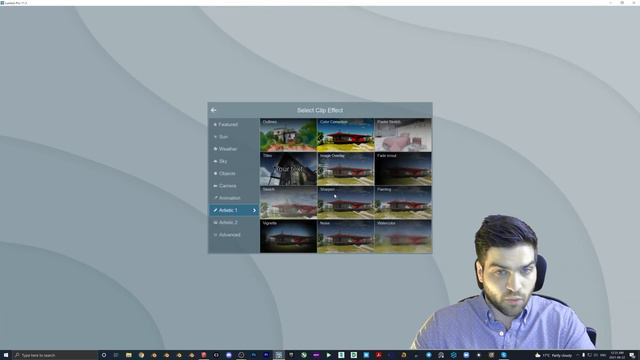Click the back arrow in Select Clip Effect
Screen dimensions: 640x360
click(213, 110)
